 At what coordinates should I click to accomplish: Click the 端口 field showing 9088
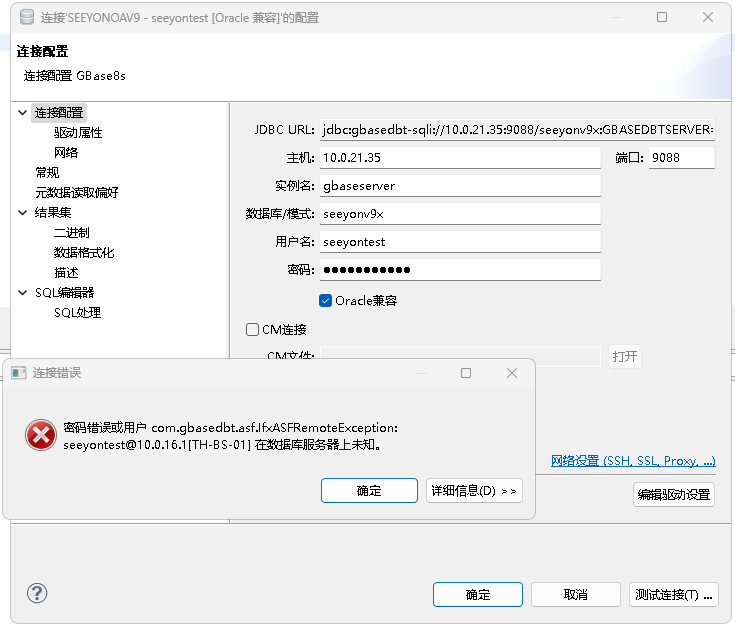click(682, 158)
